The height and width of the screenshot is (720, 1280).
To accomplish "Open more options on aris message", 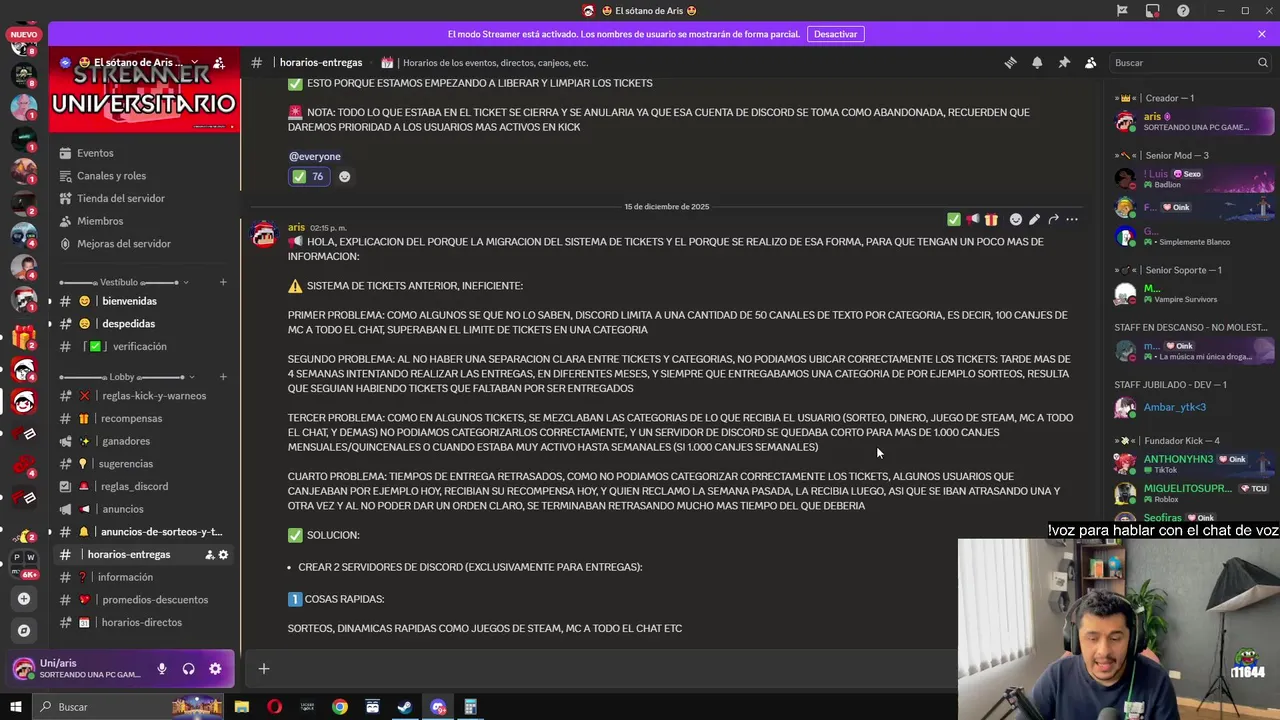I will tap(1072, 219).
